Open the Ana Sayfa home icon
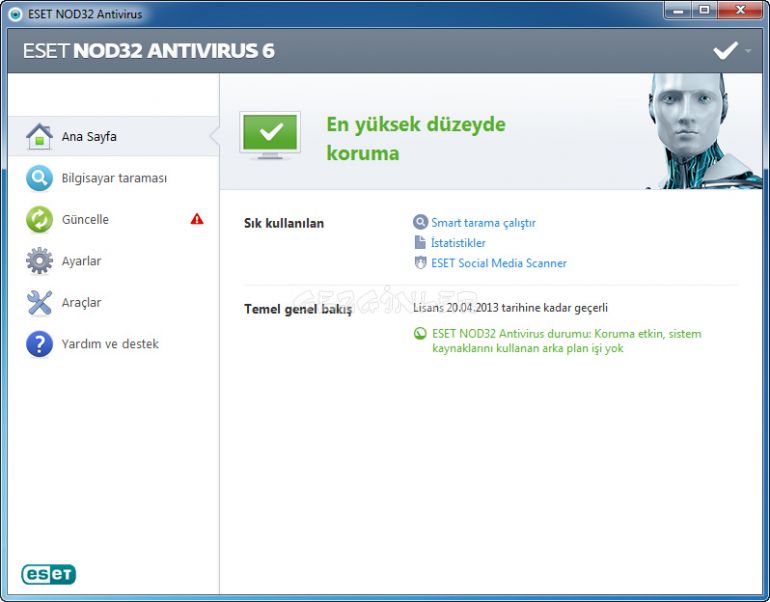770x602 pixels. (x=39, y=137)
